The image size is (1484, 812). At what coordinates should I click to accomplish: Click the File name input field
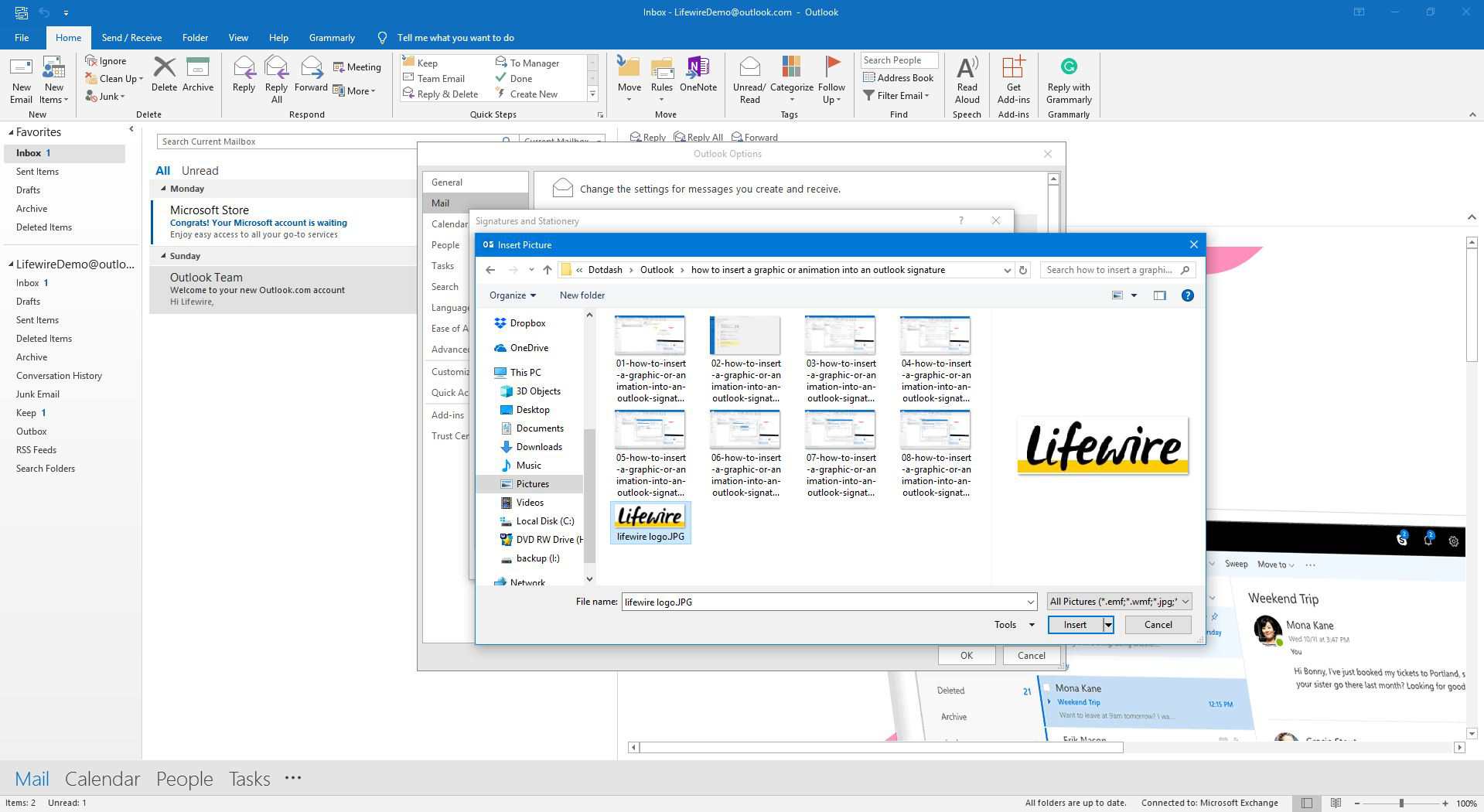823,602
